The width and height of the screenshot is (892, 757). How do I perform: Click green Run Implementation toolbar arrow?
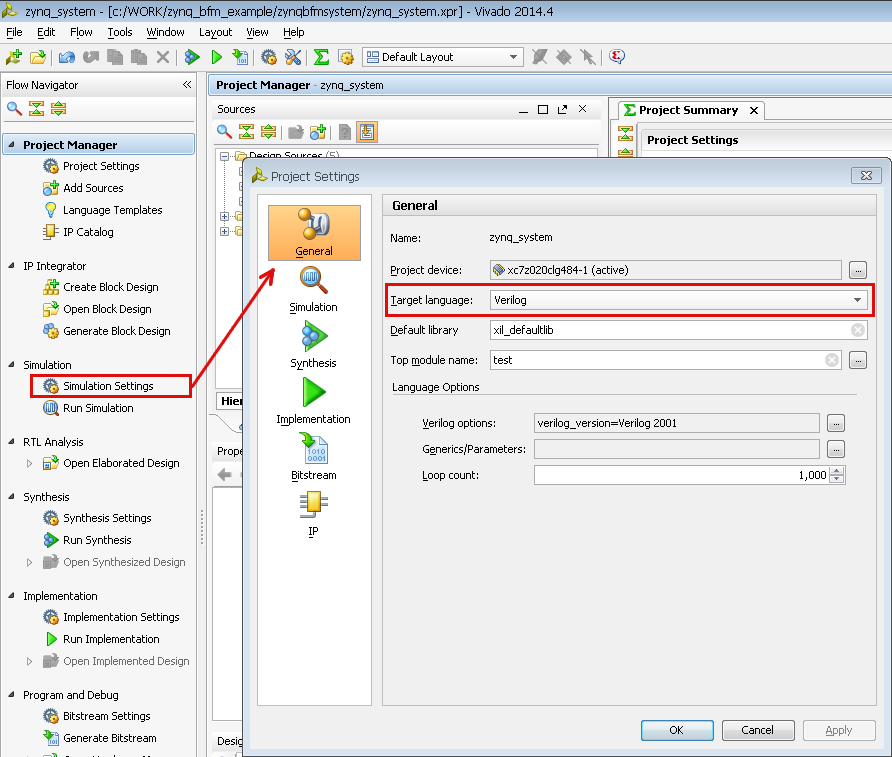(216, 57)
